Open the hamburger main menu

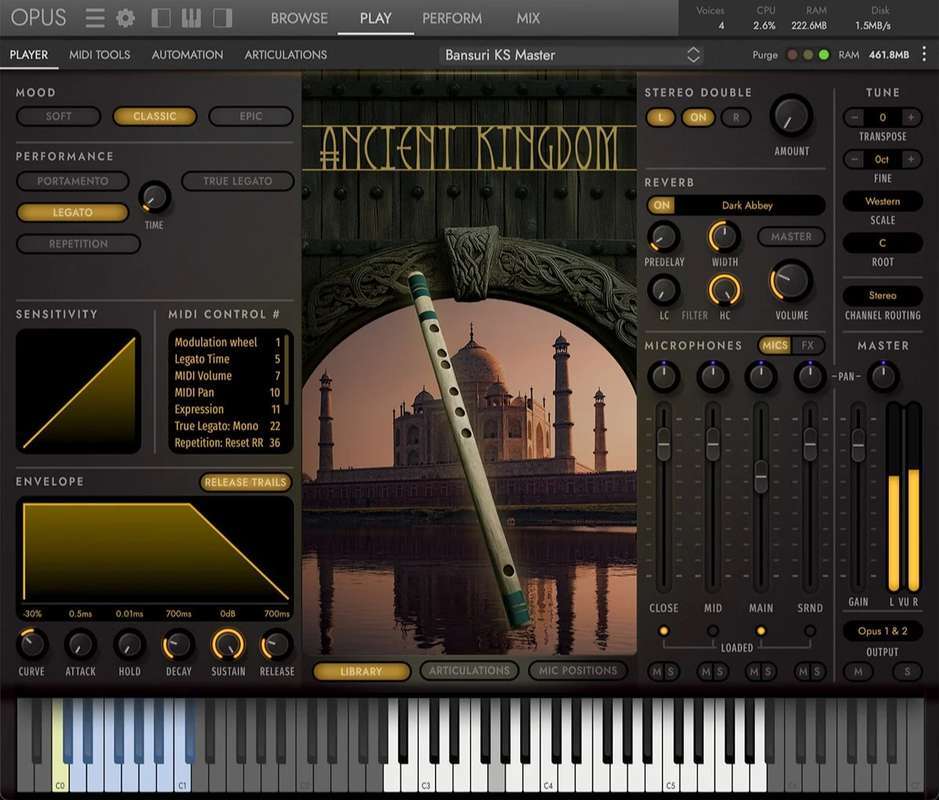point(95,18)
